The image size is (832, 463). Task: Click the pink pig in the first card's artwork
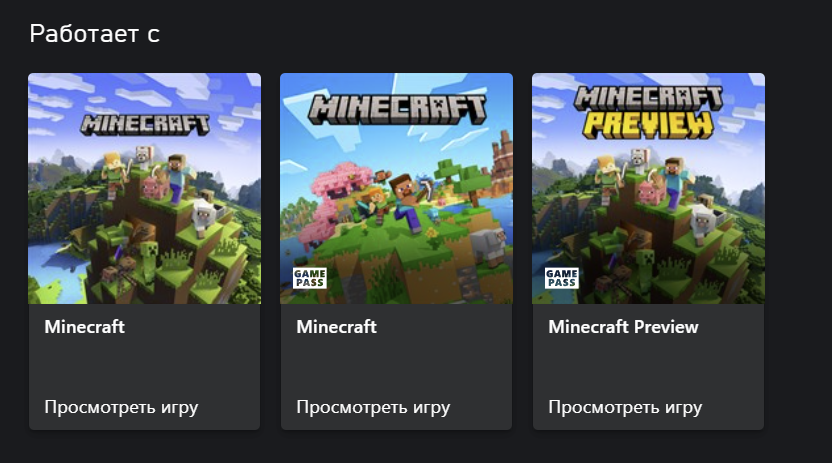point(156,188)
